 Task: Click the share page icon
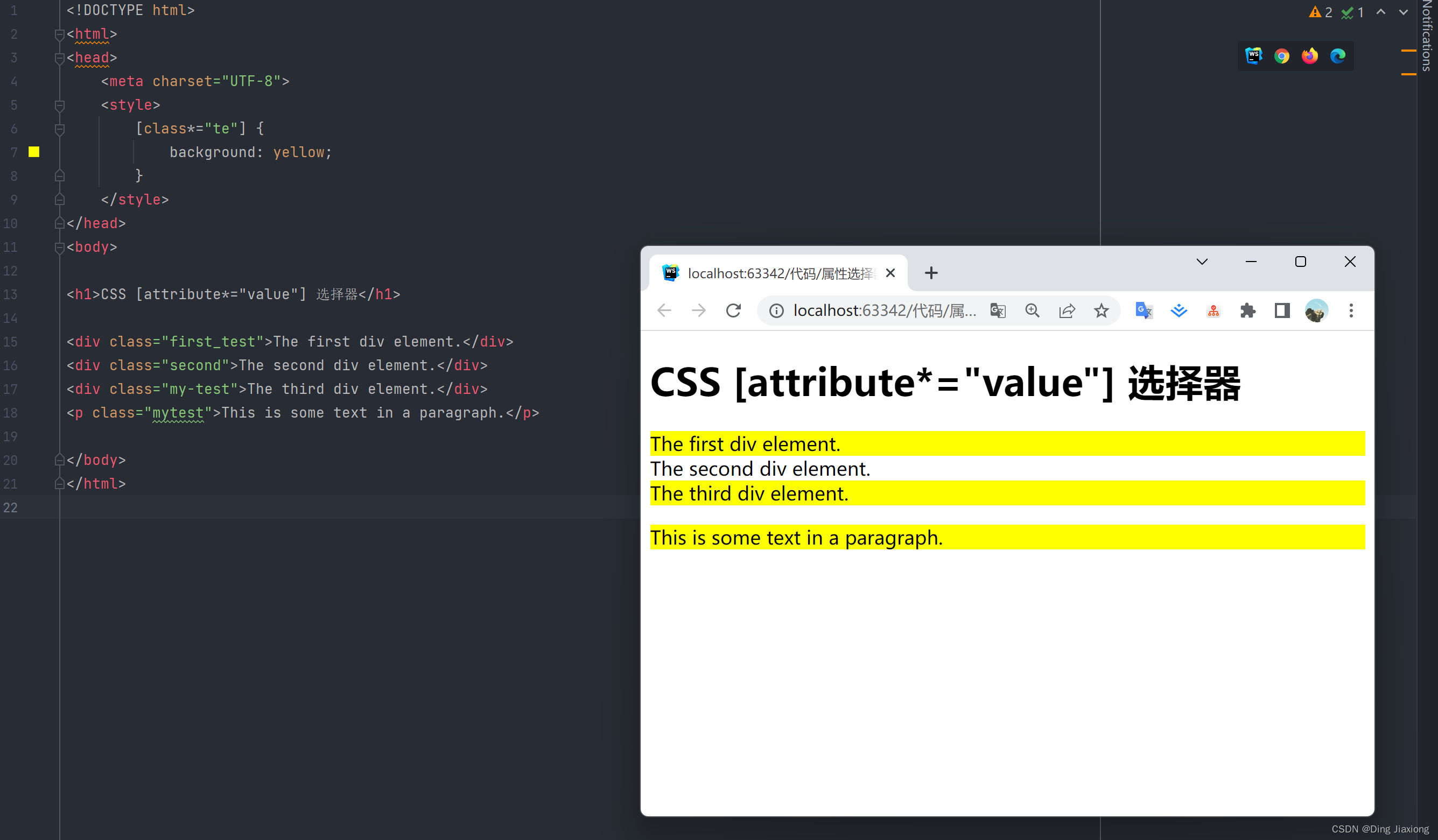[x=1067, y=311]
